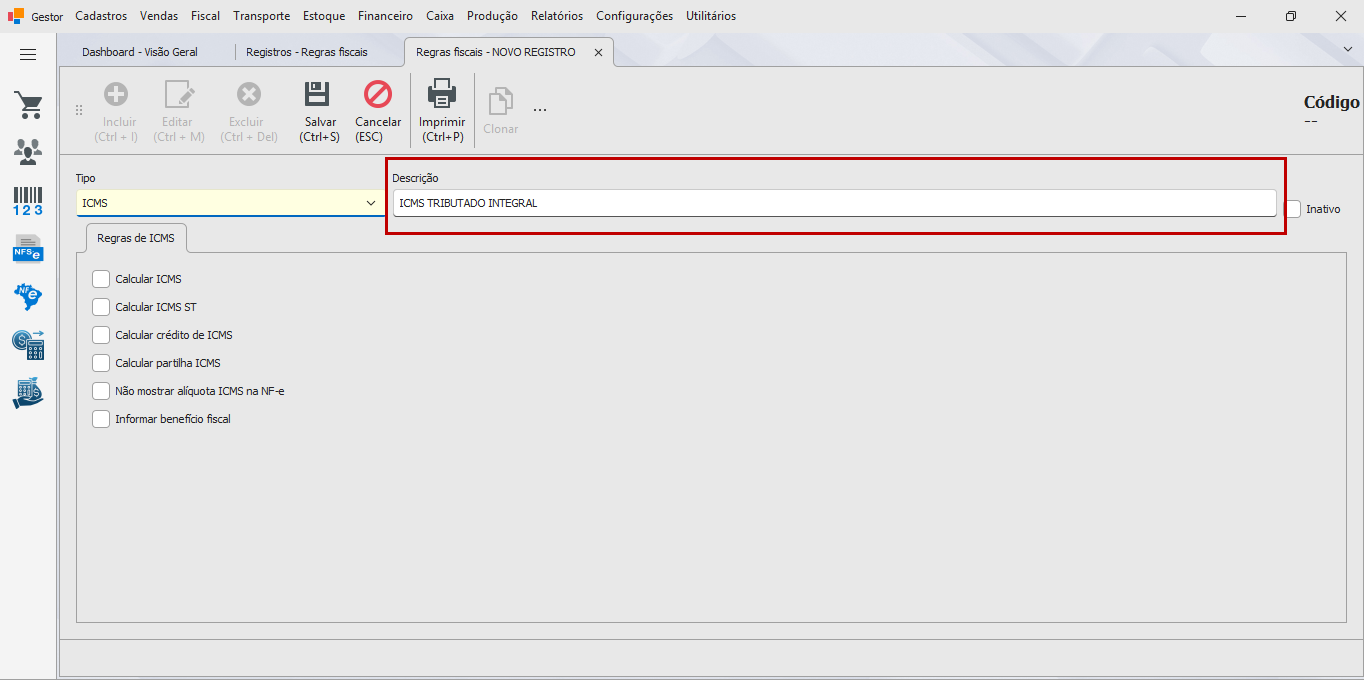
Task: Mark the record as Inativo
Action: pos(1293,209)
